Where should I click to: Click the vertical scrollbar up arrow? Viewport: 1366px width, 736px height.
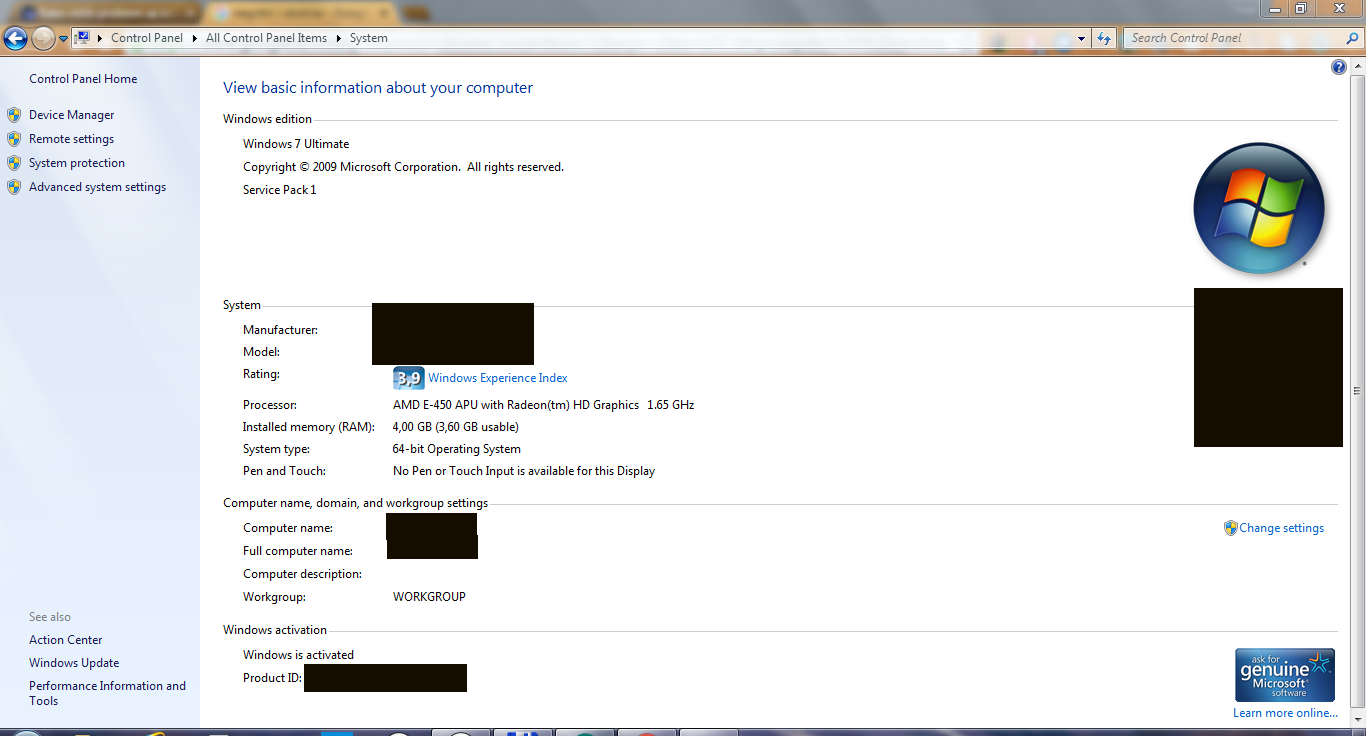(1357, 67)
